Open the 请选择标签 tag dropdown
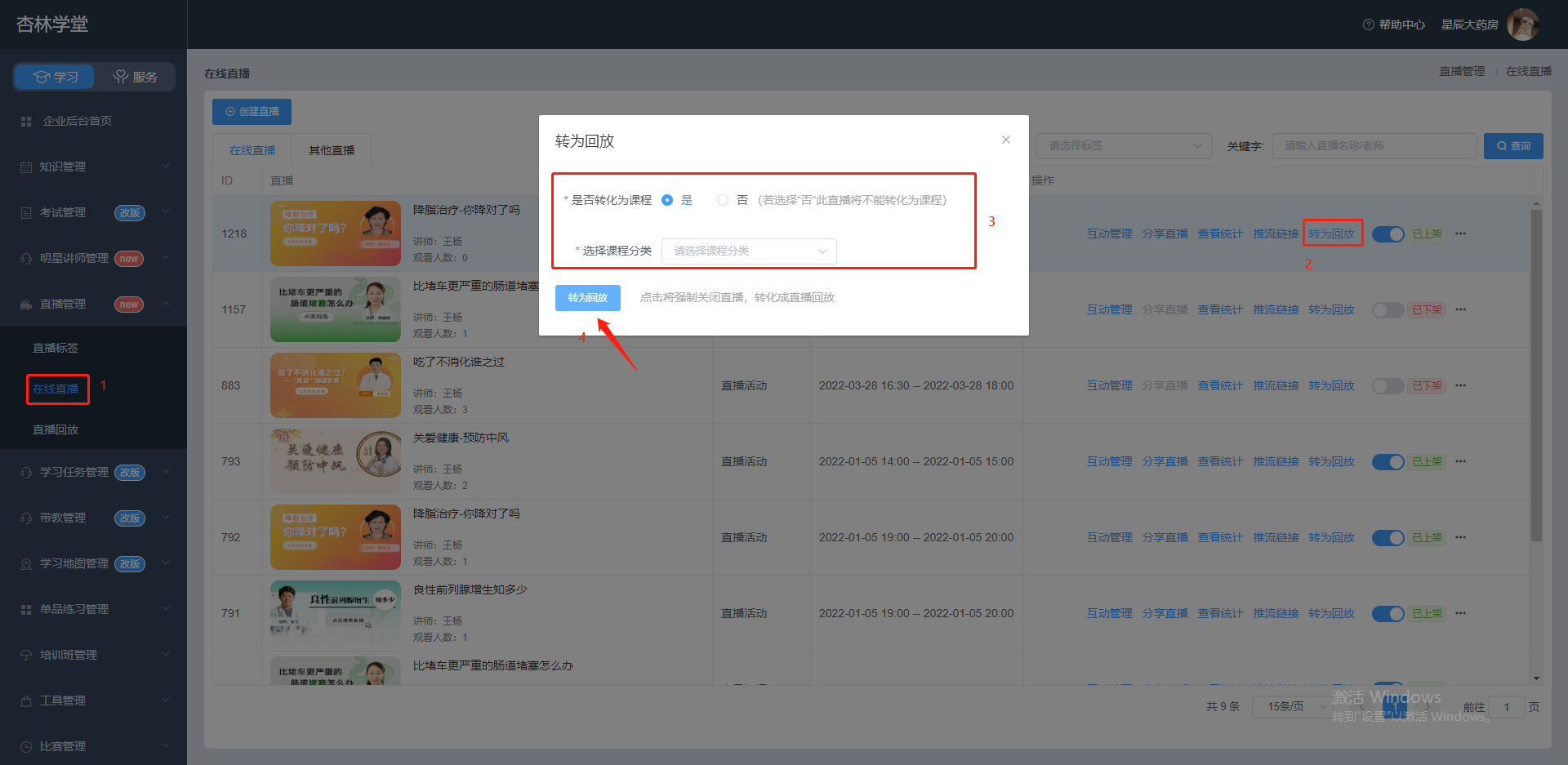 pyautogui.click(x=1124, y=145)
